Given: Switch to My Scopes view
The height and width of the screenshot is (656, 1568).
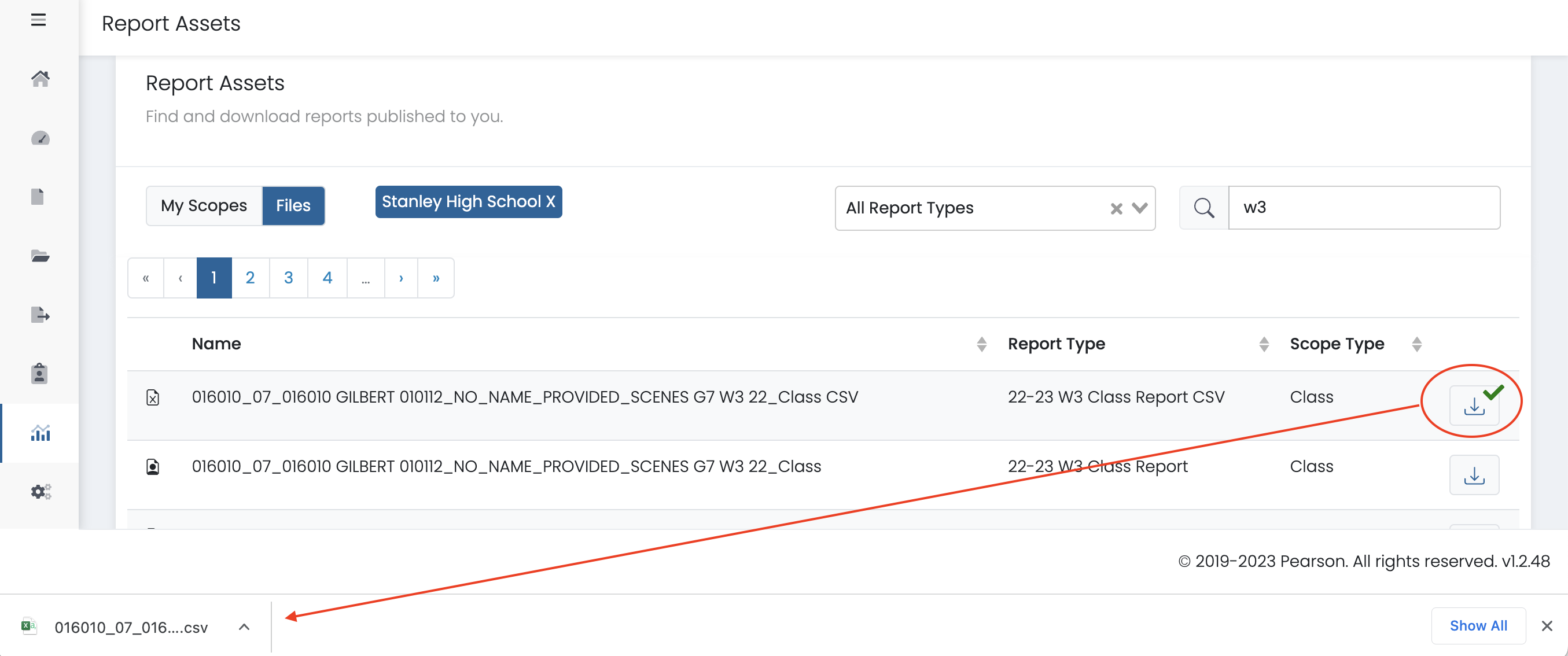Looking at the screenshot, I should (x=204, y=206).
